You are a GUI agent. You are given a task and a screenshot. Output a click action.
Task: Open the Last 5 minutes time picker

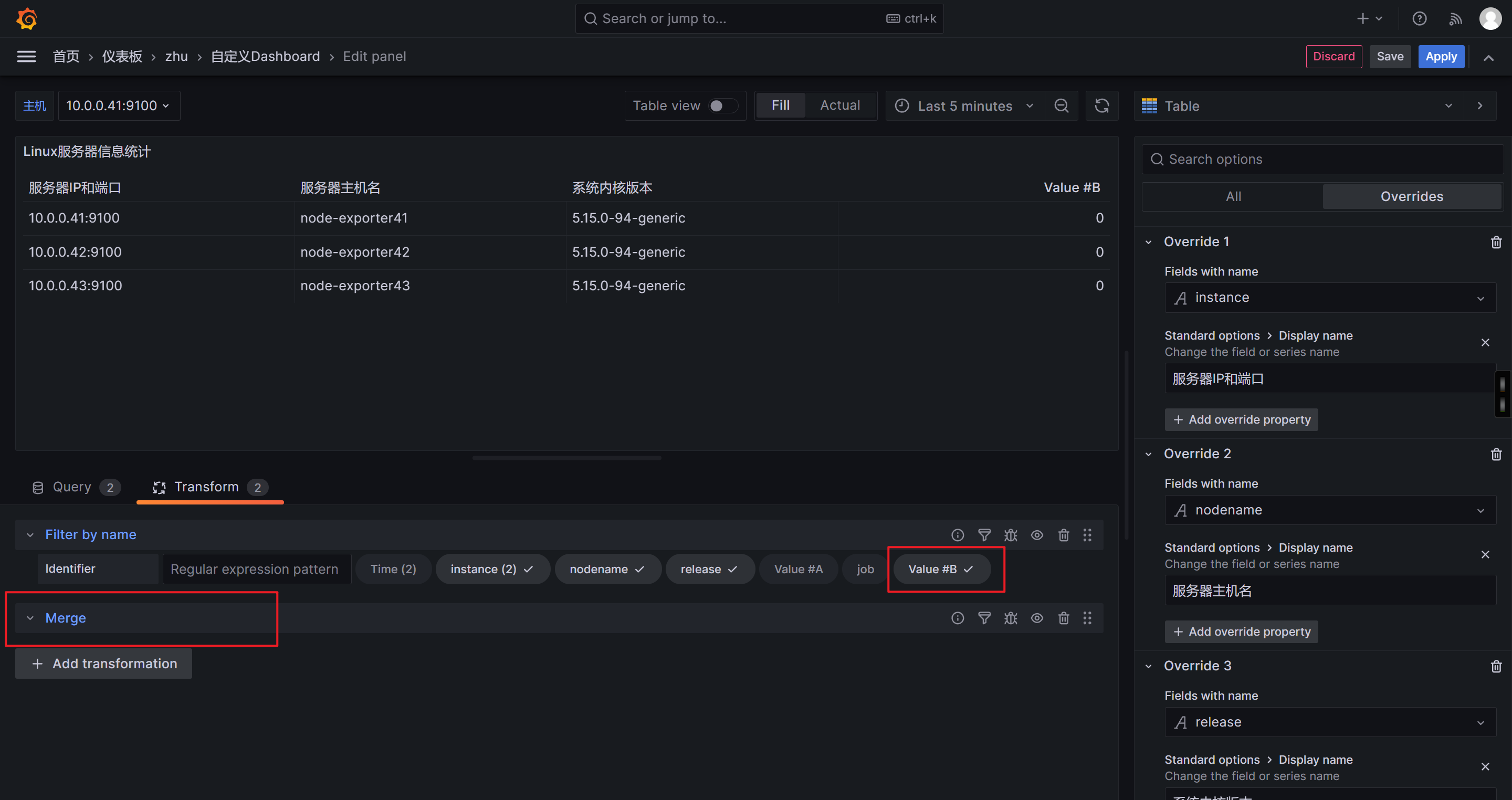pos(964,106)
